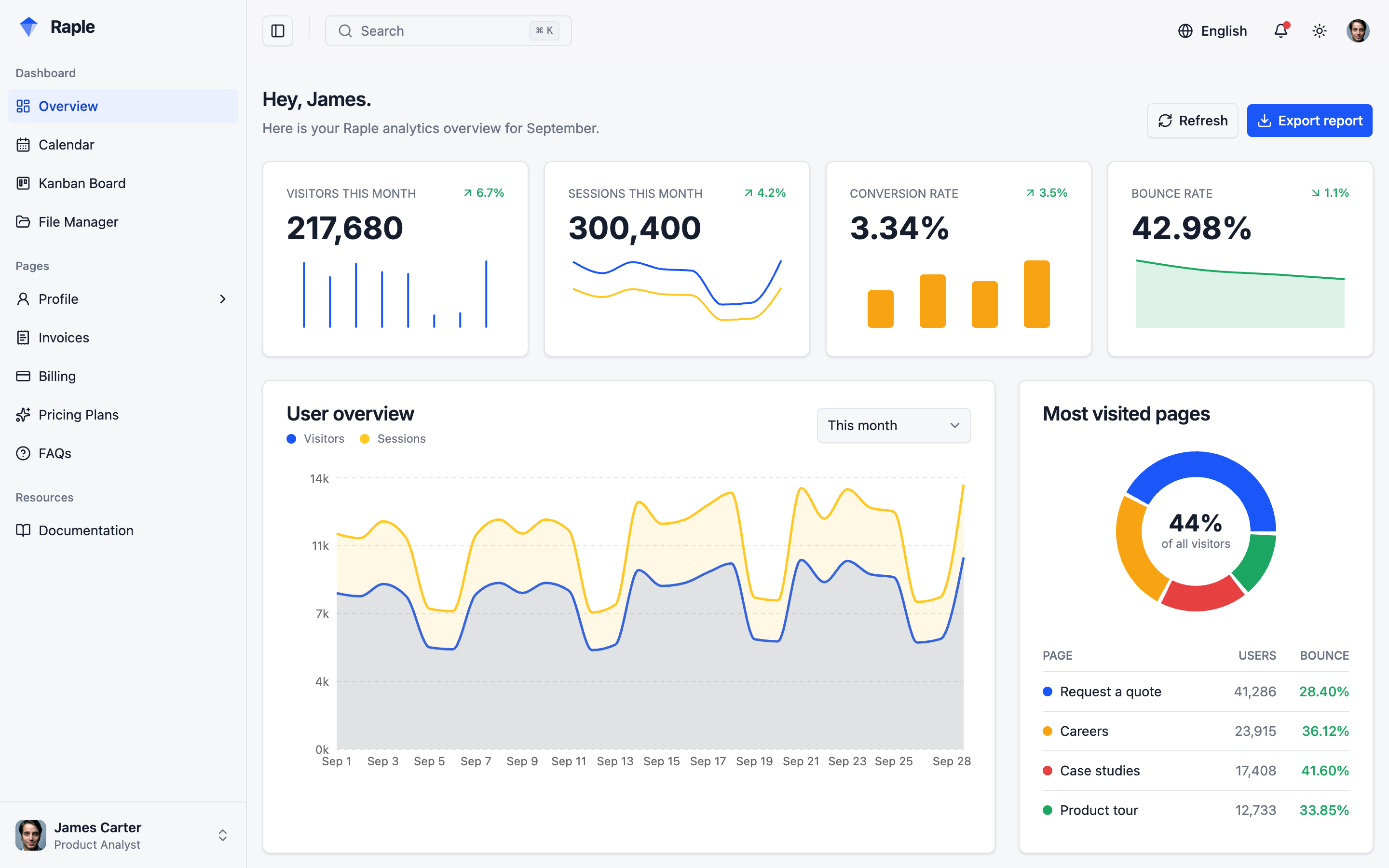
Task: Go to Calendar page
Action: (123, 145)
